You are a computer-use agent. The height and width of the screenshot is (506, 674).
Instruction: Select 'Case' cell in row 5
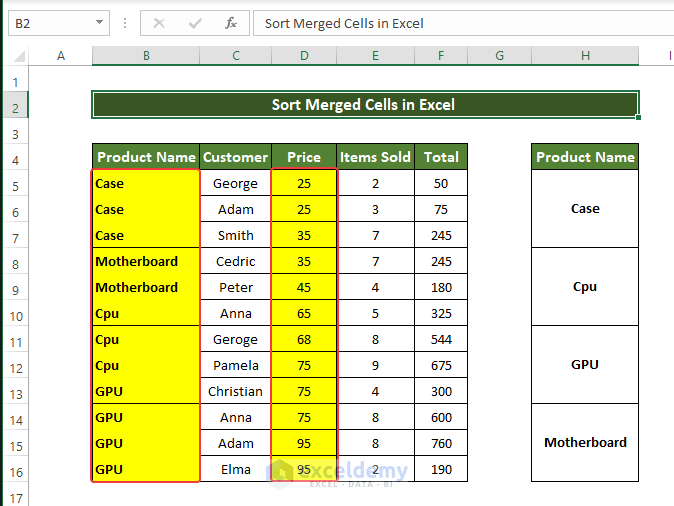[x=146, y=184]
